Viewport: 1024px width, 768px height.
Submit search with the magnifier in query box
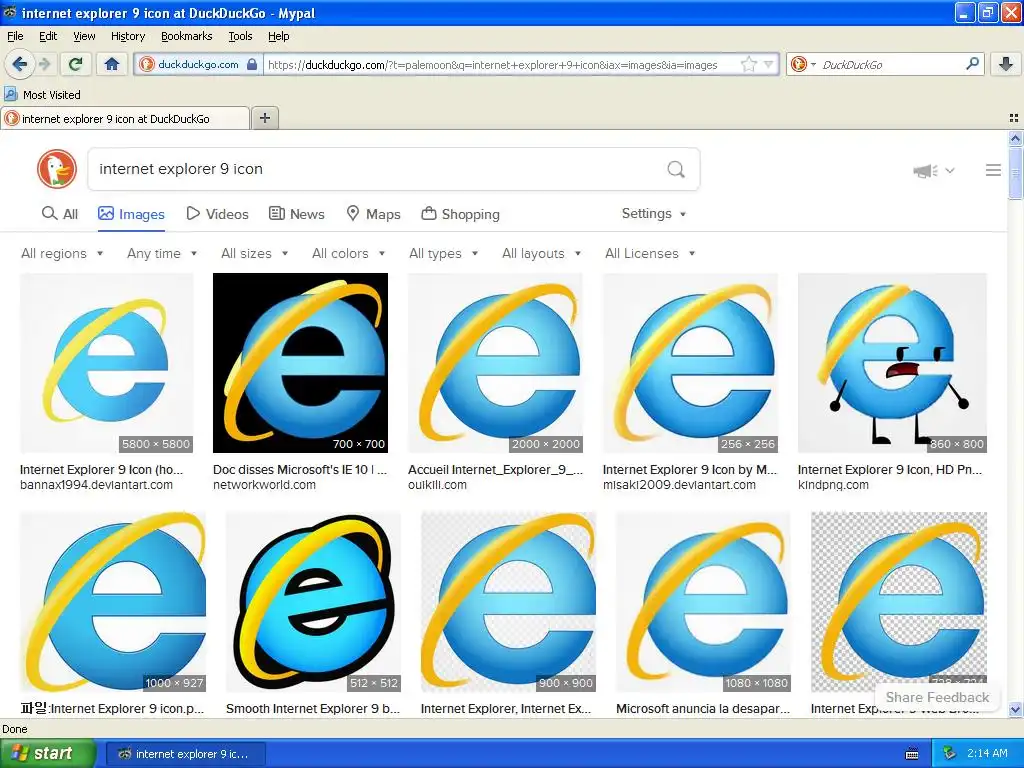676,170
